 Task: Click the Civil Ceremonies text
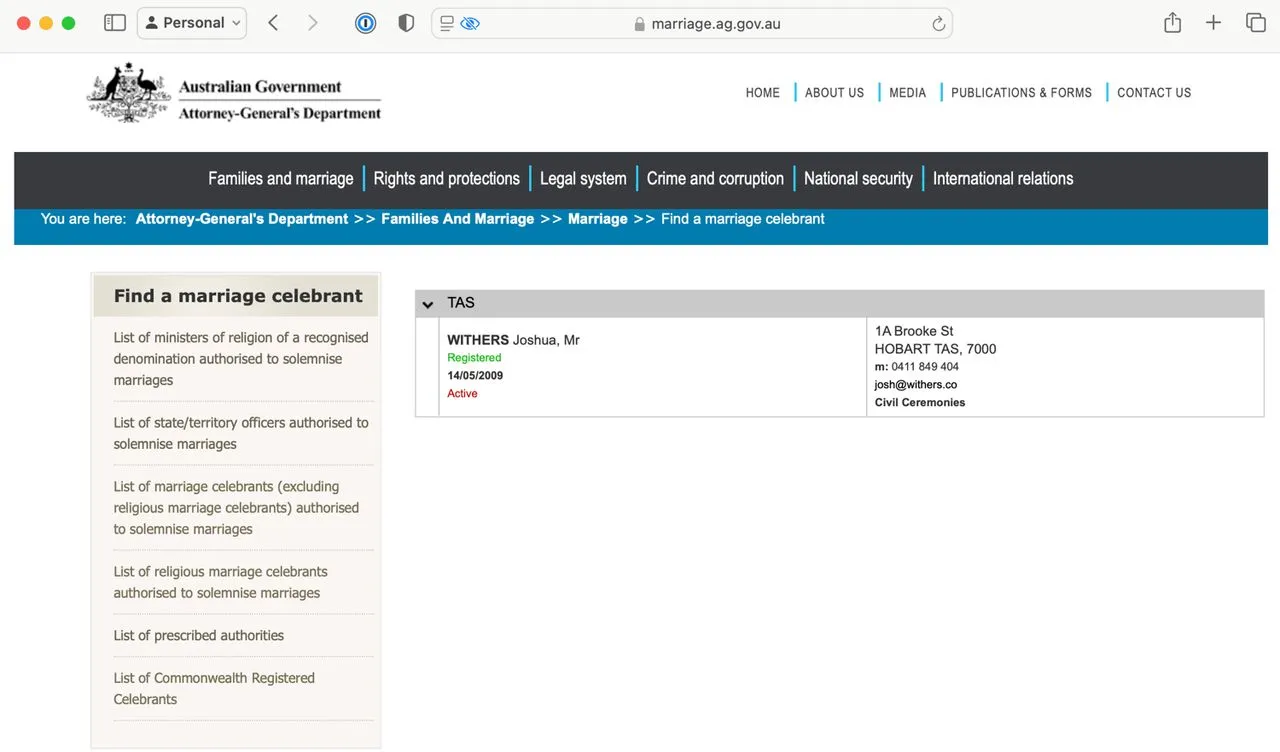920,403
